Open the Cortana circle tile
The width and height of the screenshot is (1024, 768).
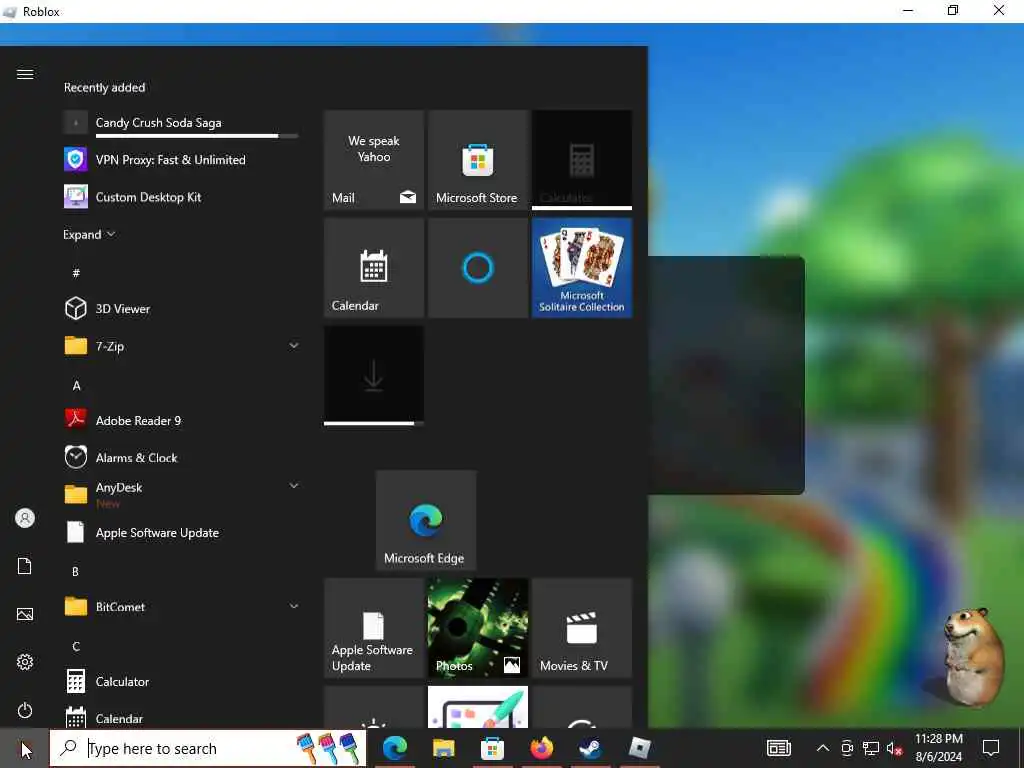pos(477,268)
